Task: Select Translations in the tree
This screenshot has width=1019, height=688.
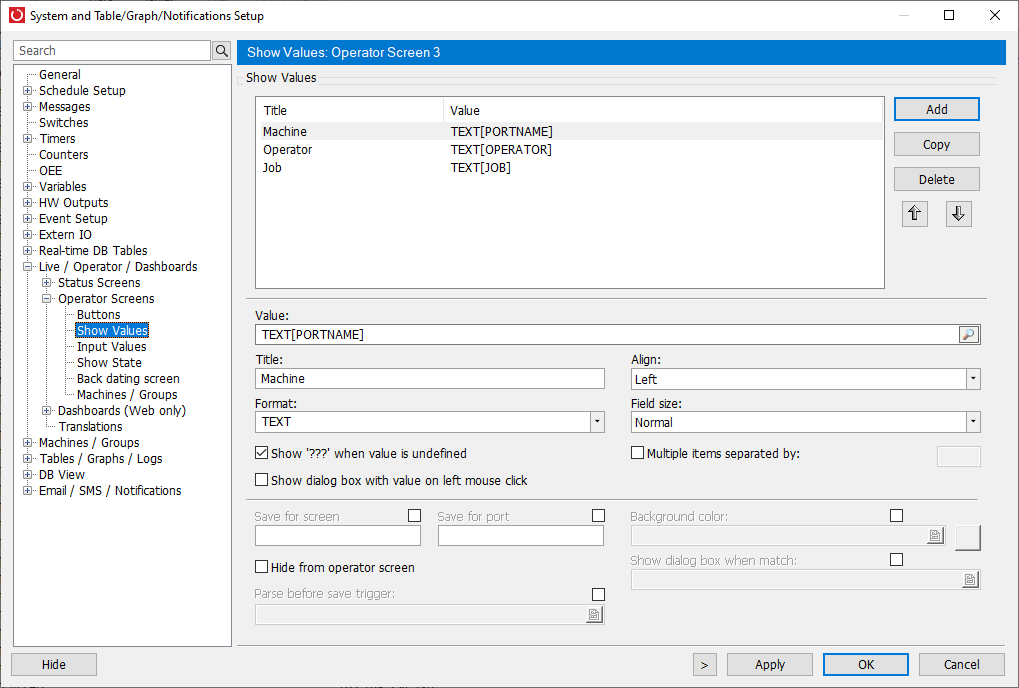Action: 90,427
